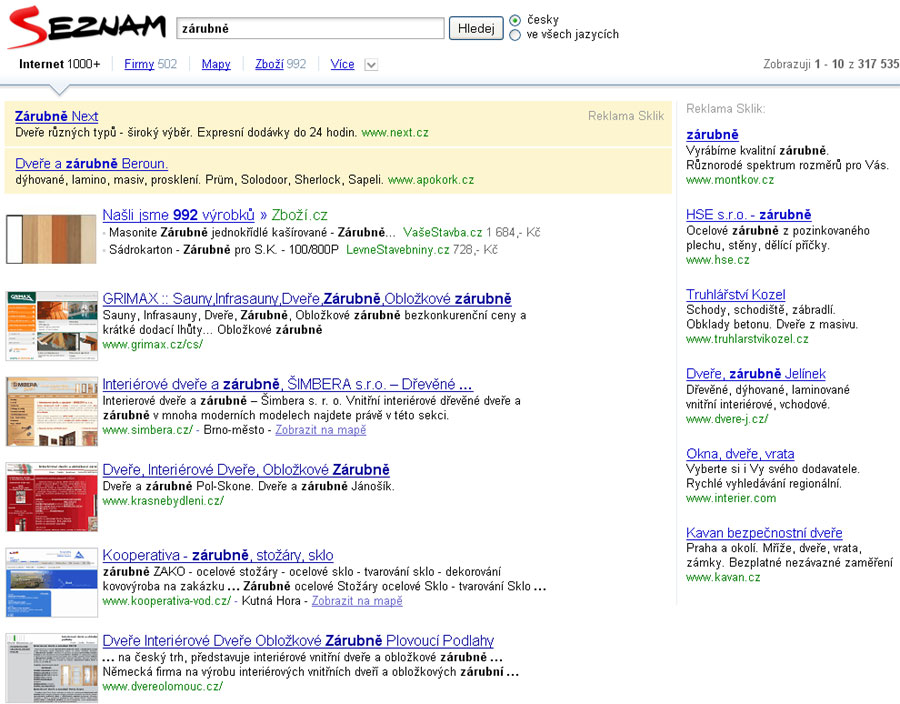The image size is (900, 704).
Task: Click the Reklama Sklik label in yellow box
Action: click(626, 116)
